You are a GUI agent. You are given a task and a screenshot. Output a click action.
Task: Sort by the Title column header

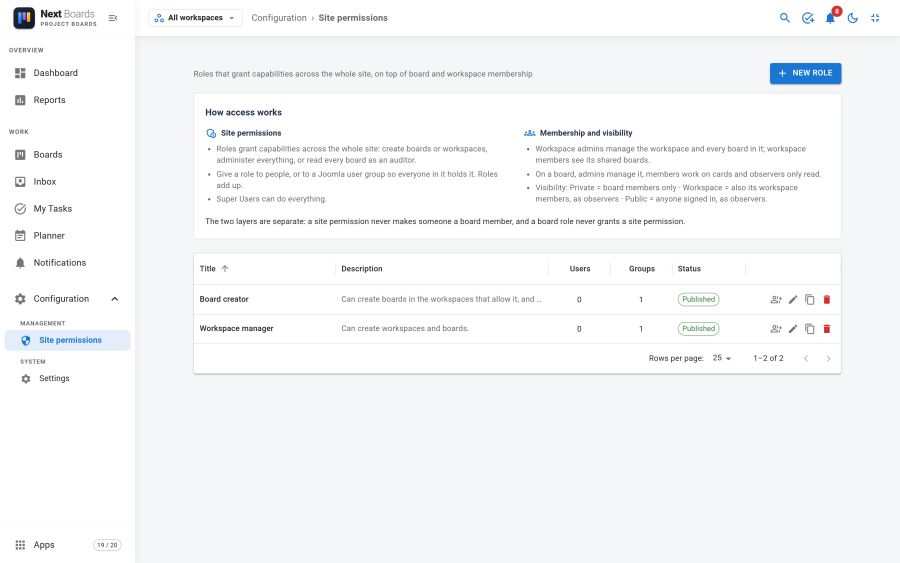coord(208,269)
